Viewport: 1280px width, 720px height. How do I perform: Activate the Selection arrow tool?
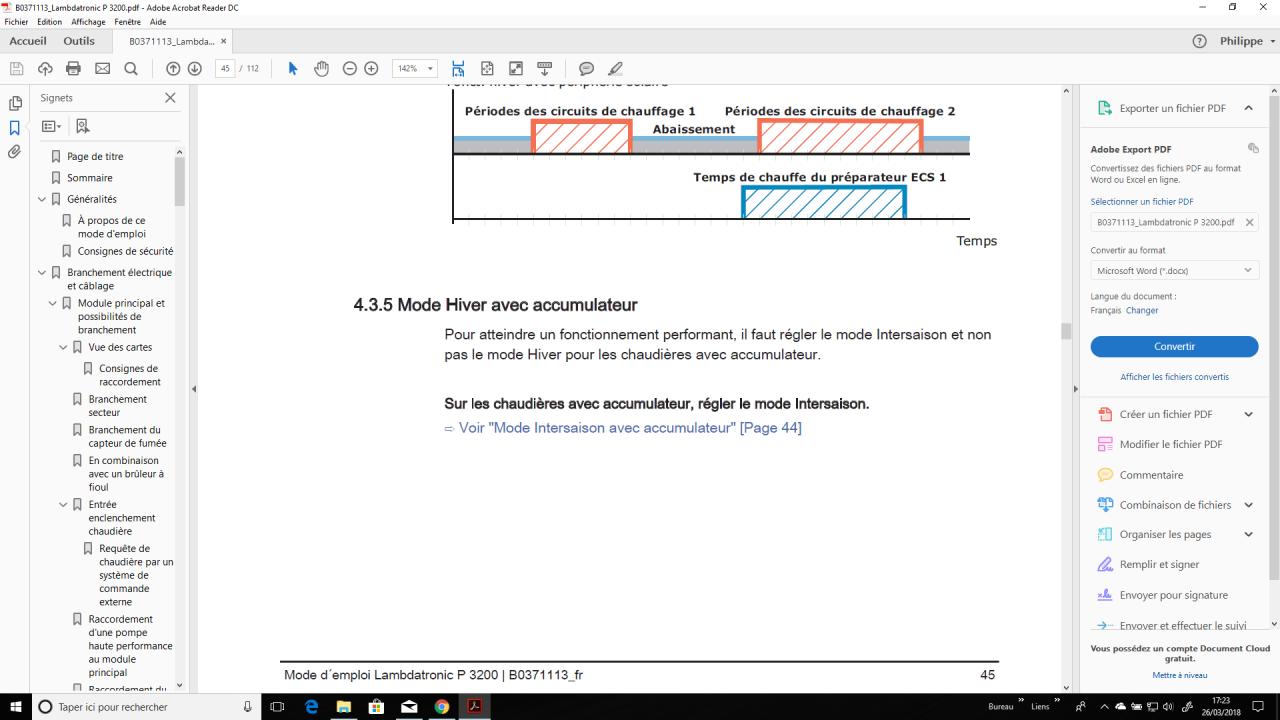point(293,68)
